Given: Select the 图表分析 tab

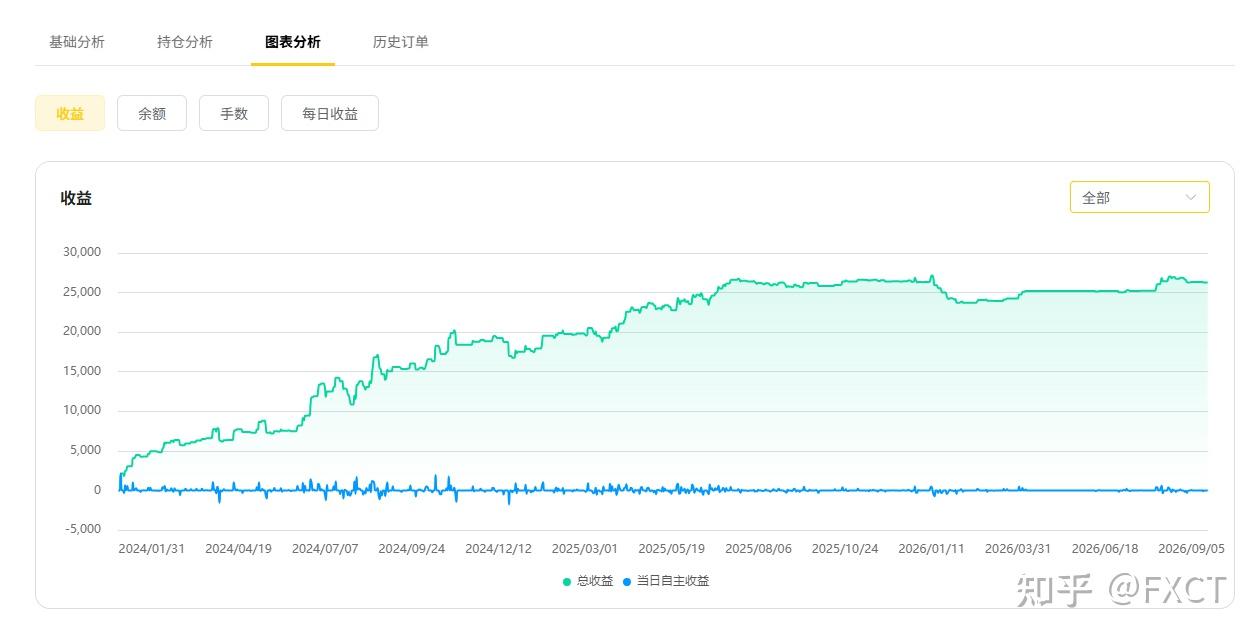Looking at the screenshot, I should [x=293, y=42].
